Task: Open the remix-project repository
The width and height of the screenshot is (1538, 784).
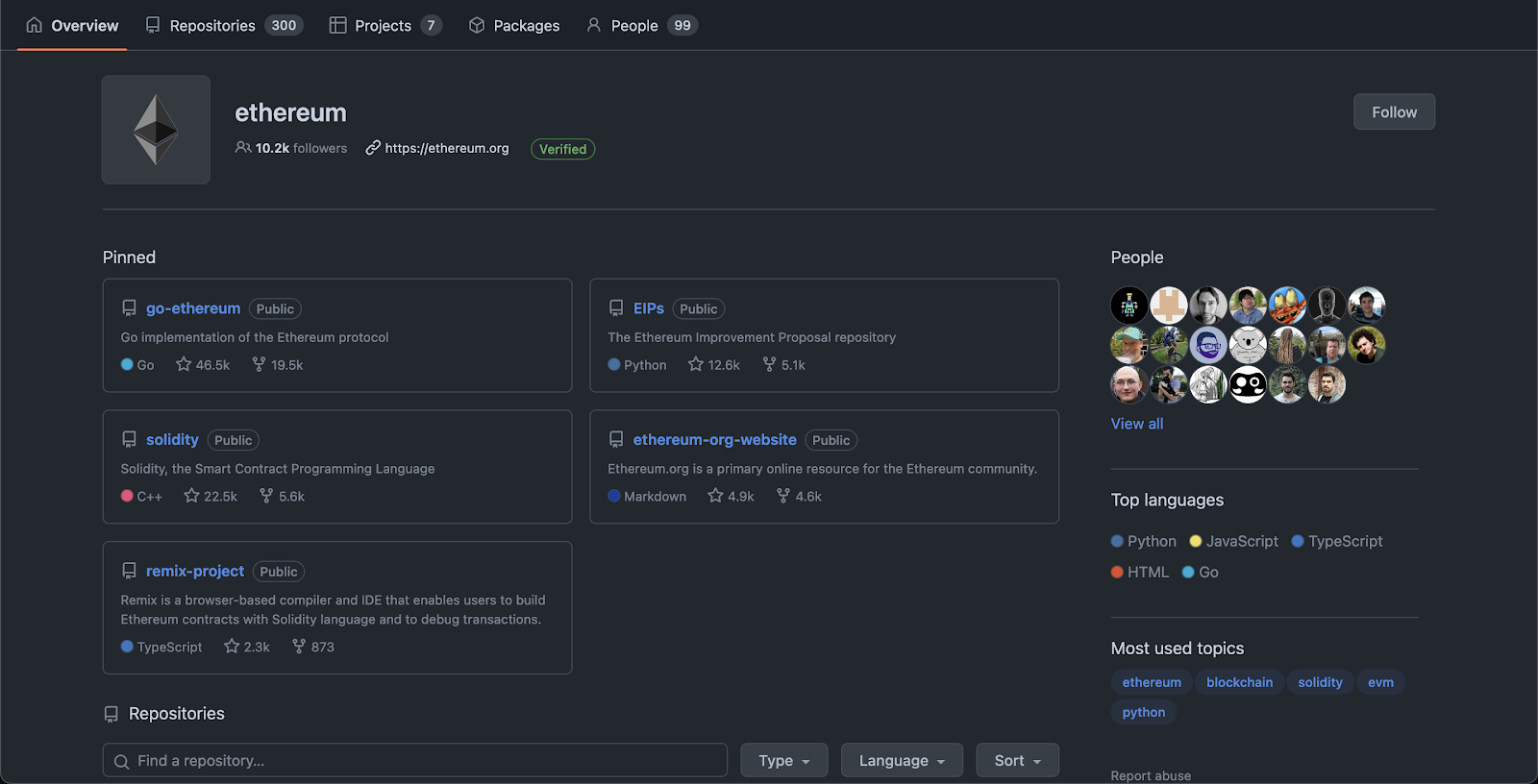Action: click(195, 571)
